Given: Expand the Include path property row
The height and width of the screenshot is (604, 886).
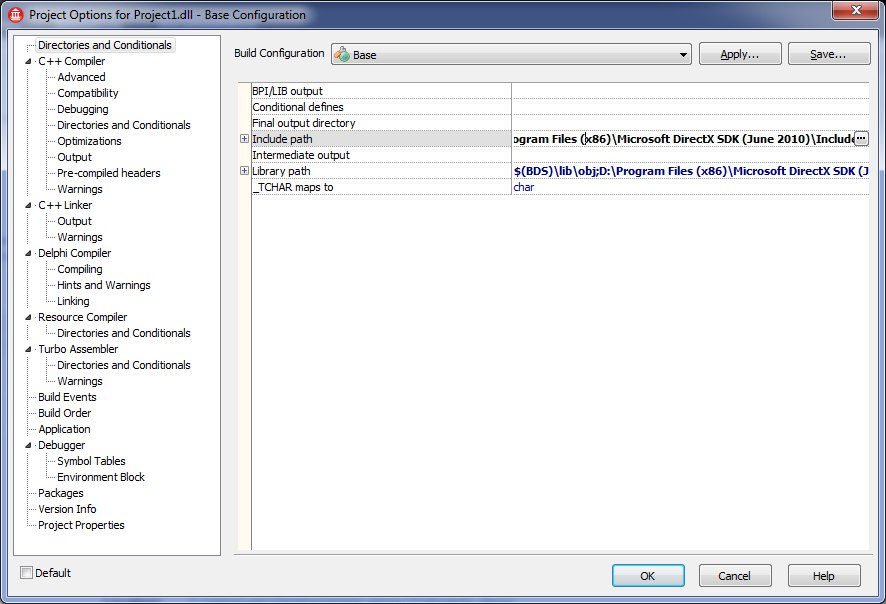Looking at the screenshot, I should (244, 139).
